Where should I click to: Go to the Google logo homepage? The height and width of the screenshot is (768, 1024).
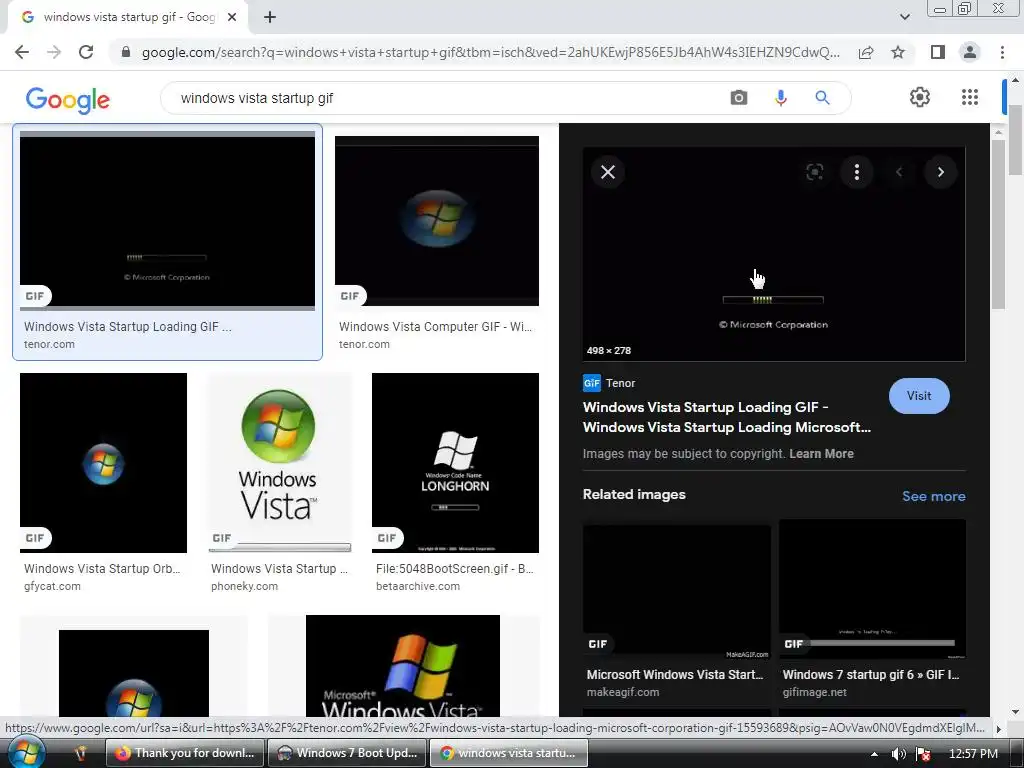tap(68, 99)
